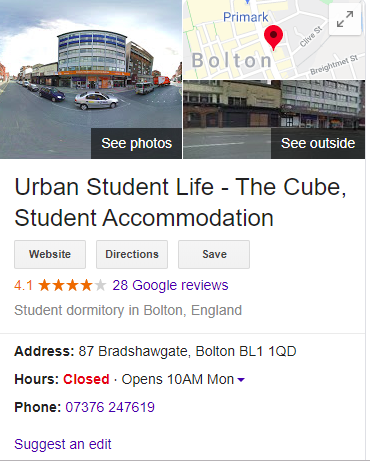This screenshot has height=463, width=370.
Task: Click the Bolton map area
Action: [x=232, y=61]
